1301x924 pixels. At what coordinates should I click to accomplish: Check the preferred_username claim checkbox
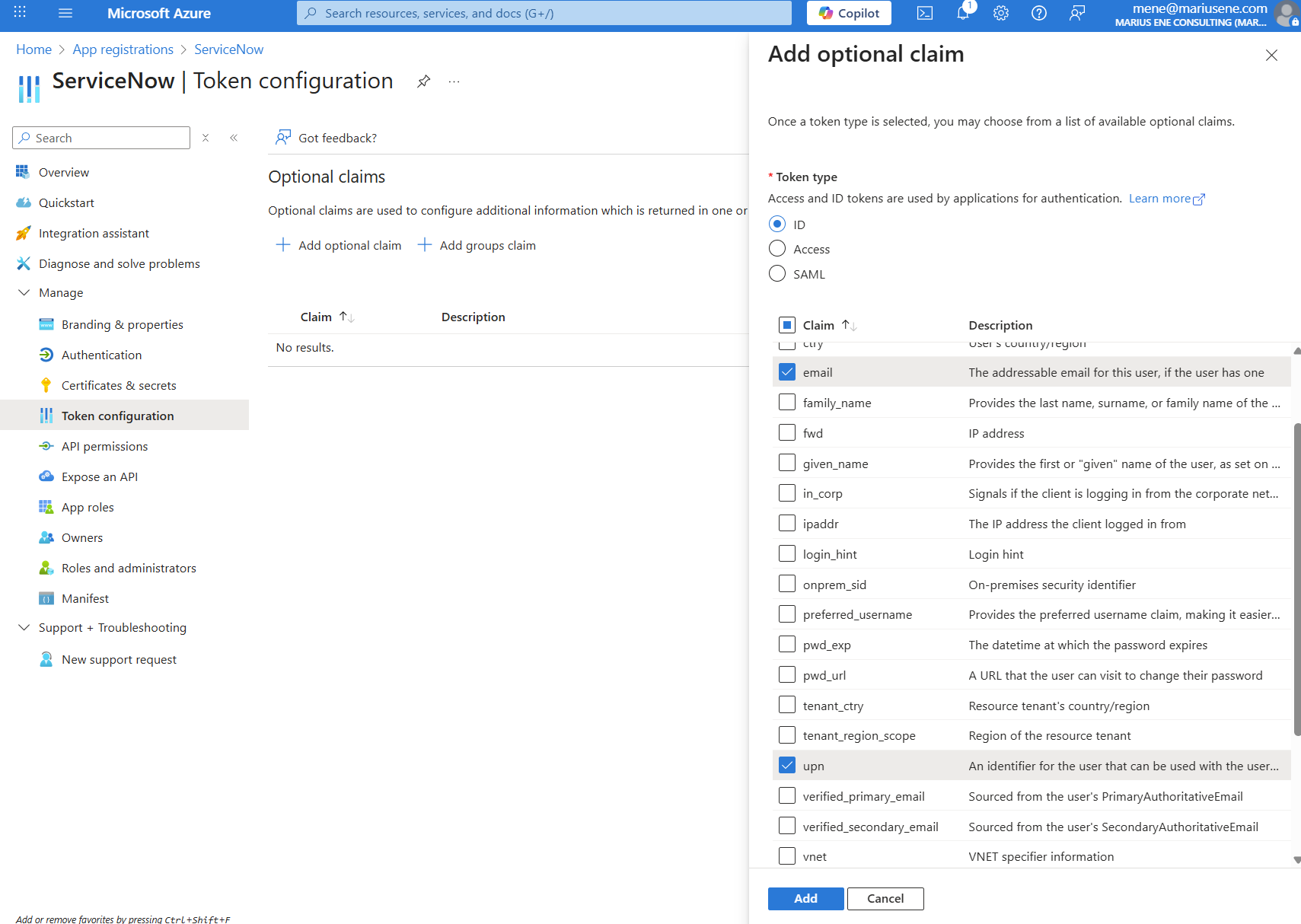(x=787, y=614)
